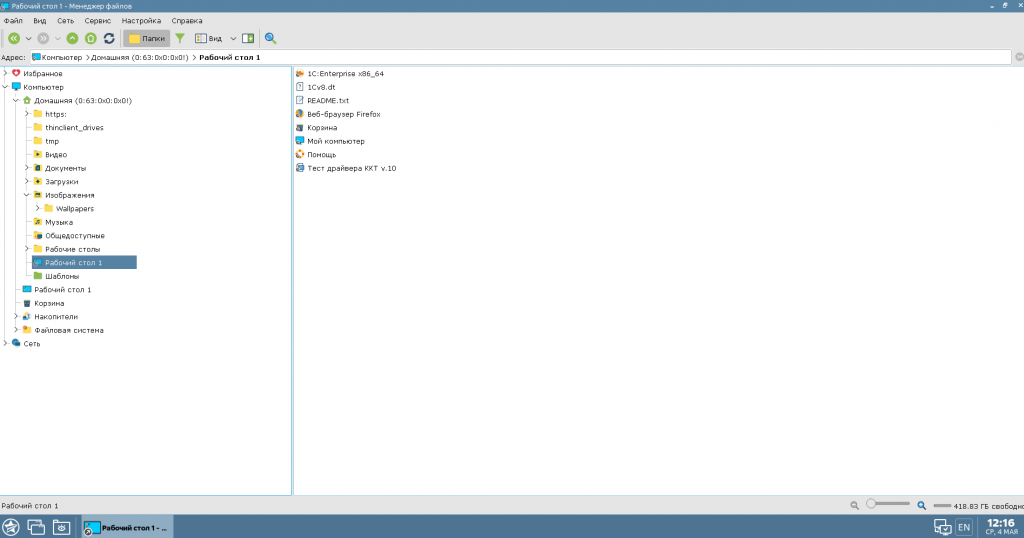This screenshot has height=538, width=1024.
Task: Click the zoom in magnifier in status bar
Action: (921, 505)
